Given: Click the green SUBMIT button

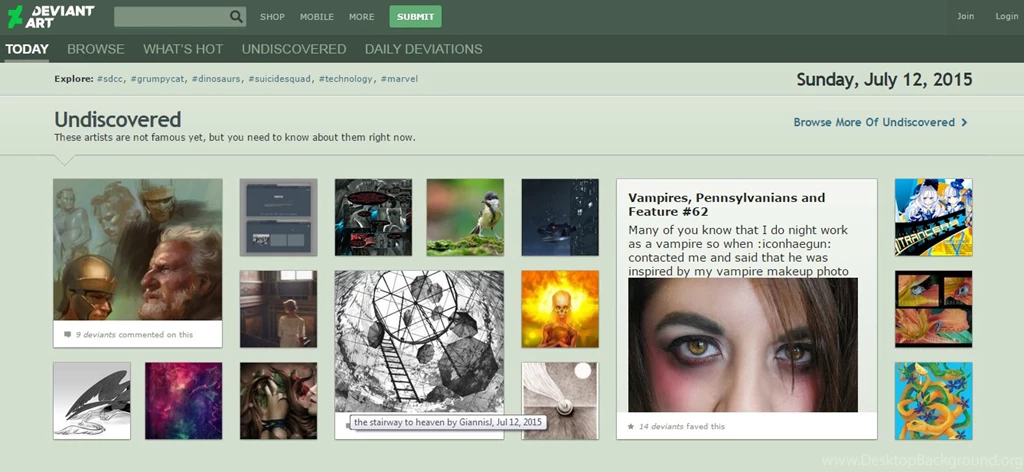Looking at the screenshot, I should (x=415, y=17).
